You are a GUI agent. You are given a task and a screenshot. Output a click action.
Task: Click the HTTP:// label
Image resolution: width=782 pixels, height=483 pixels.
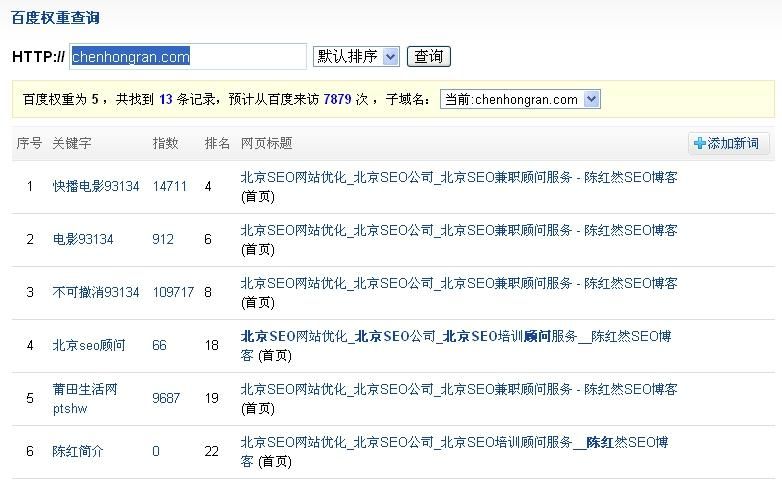38,57
